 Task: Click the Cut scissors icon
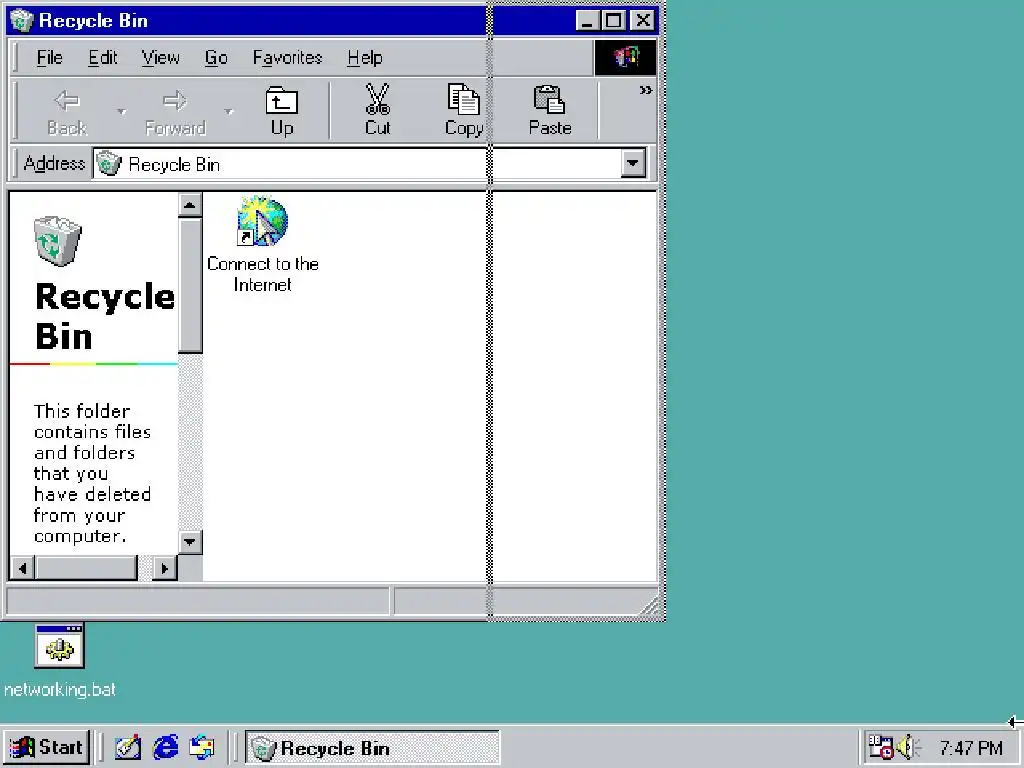(377, 99)
